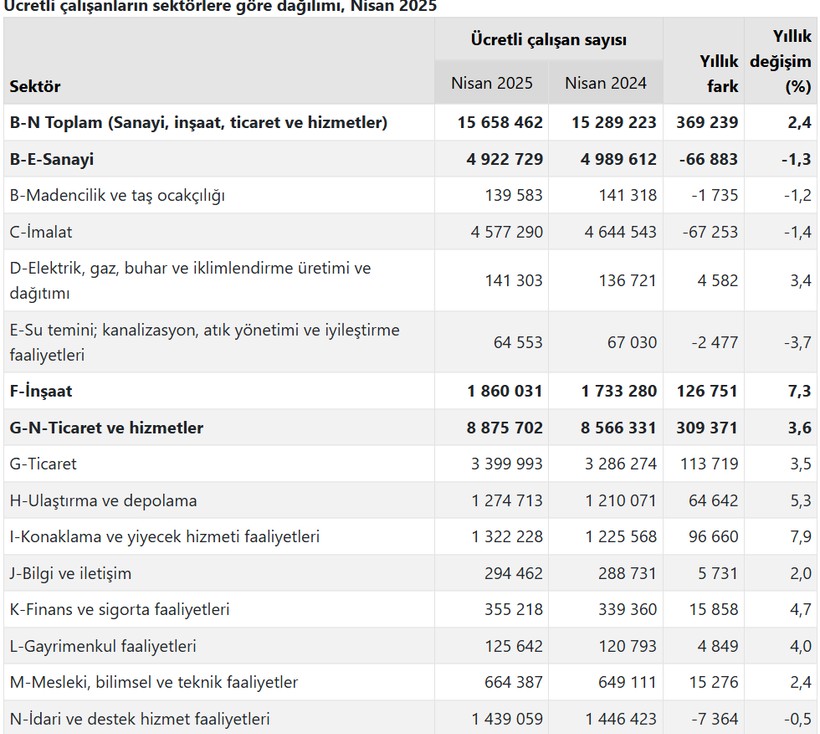
Task: Select the K-Finans ve sigorta faaliyetleri row
Action: 410,609
